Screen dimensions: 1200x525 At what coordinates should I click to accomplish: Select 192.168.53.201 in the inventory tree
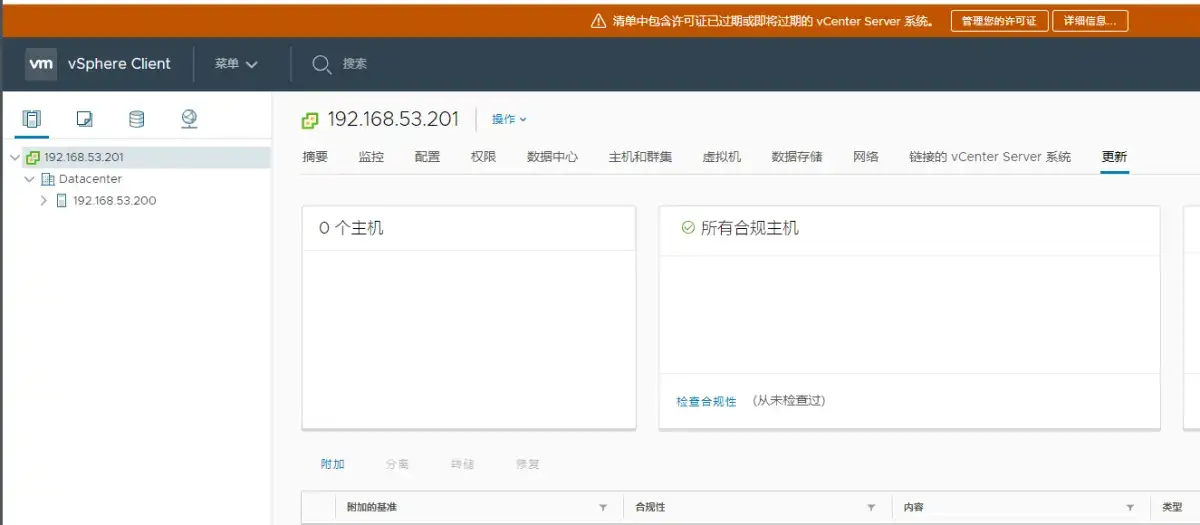[84, 157]
